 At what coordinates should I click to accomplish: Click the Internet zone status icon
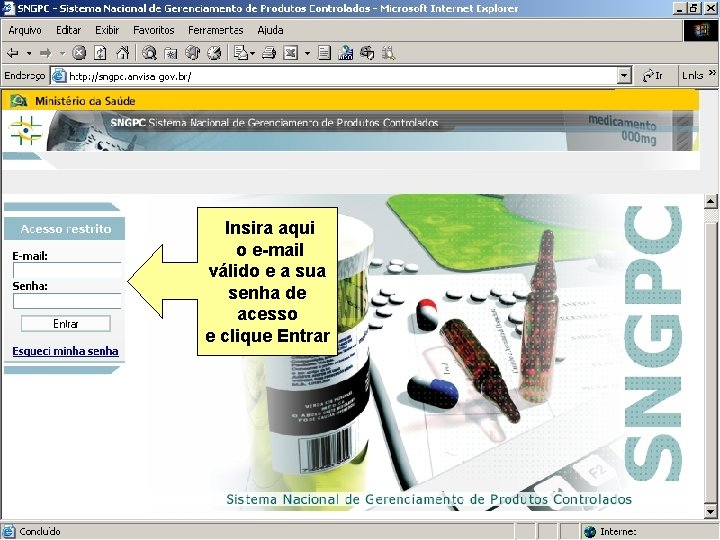click(590, 532)
